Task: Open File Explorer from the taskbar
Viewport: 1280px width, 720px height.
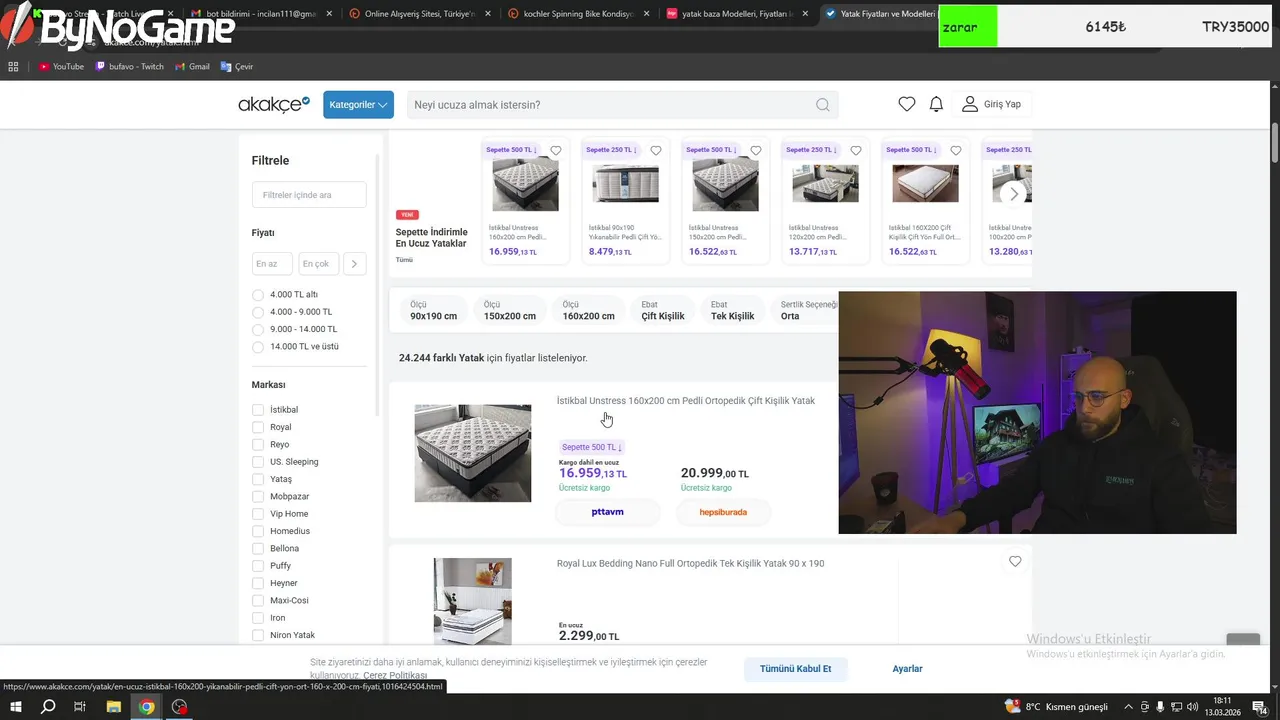Action: coord(114,706)
